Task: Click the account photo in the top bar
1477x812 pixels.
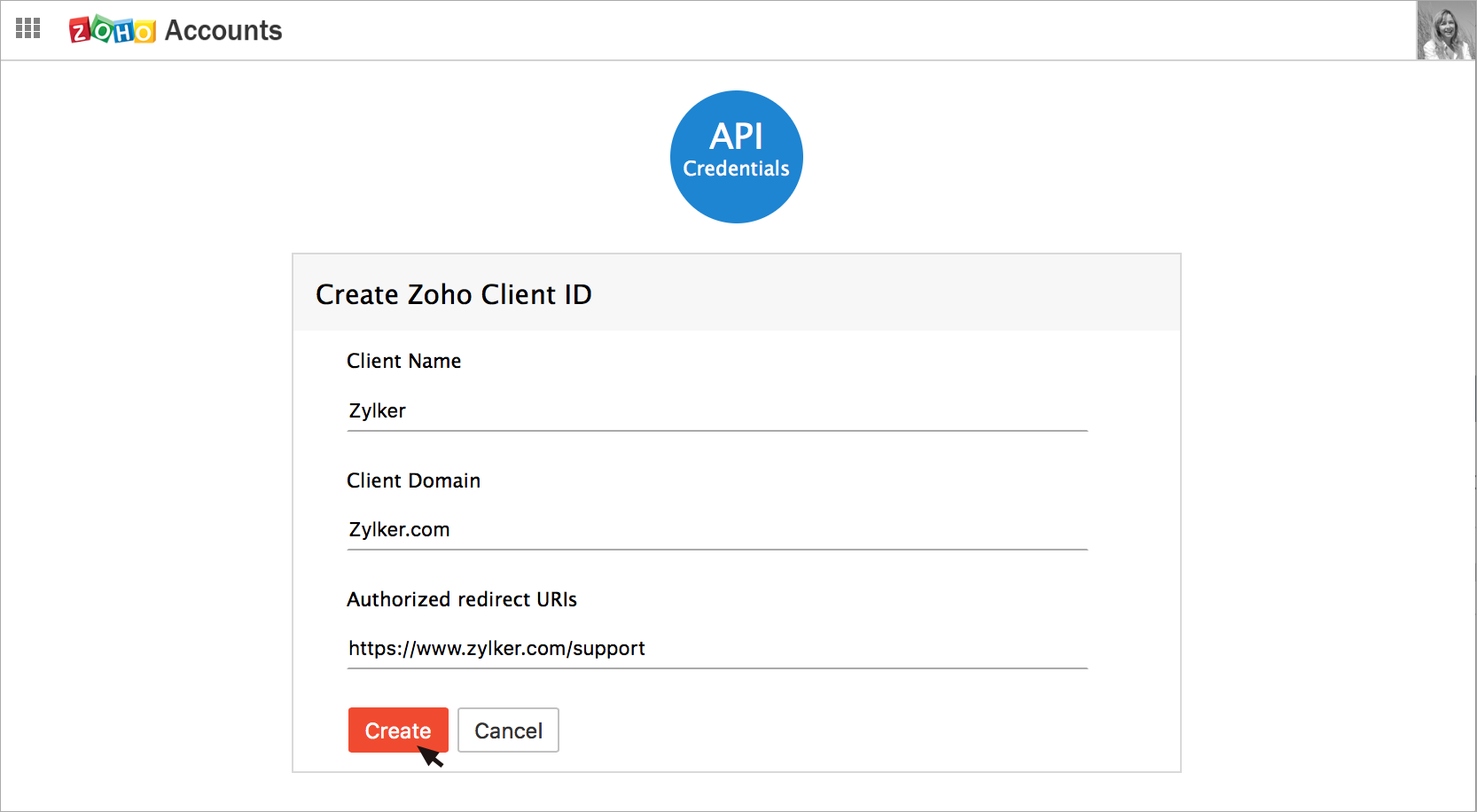Action: [x=1445, y=28]
